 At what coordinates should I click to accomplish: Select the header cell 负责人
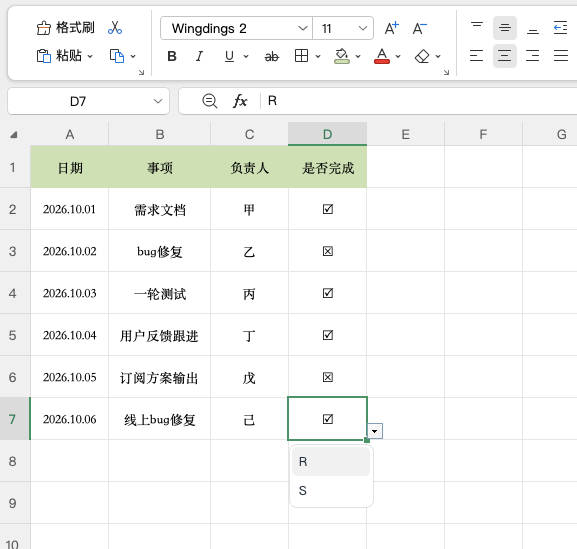tap(249, 167)
